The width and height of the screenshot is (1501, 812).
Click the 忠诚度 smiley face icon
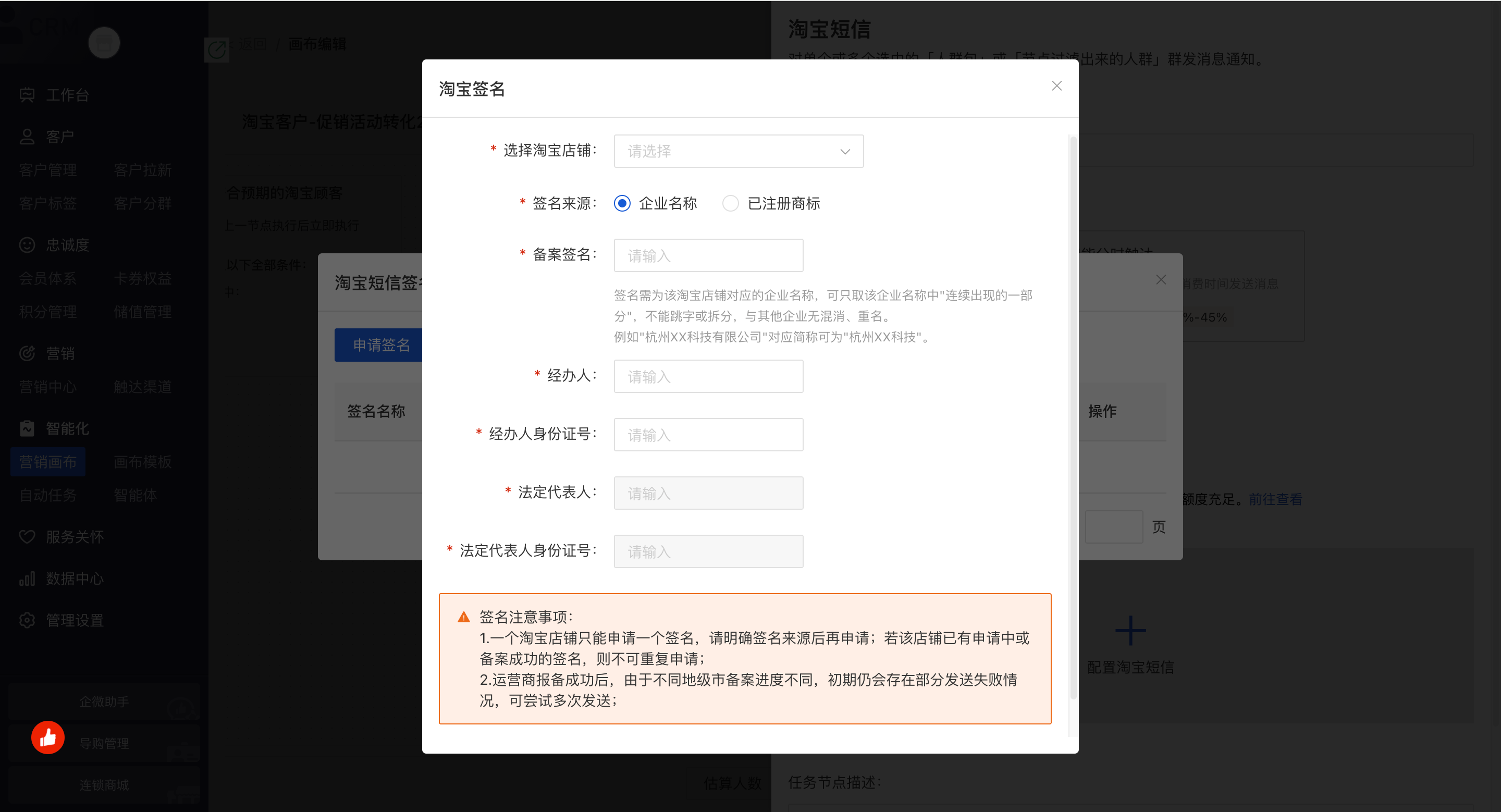(27, 245)
